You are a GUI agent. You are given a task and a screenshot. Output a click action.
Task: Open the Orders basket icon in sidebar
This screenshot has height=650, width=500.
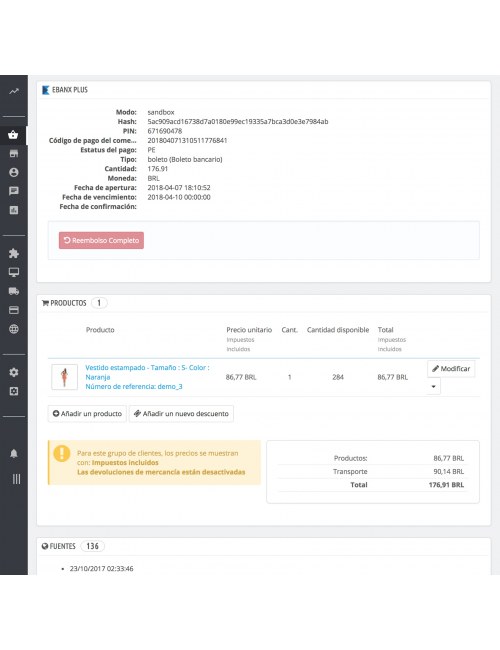click(13, 135)
